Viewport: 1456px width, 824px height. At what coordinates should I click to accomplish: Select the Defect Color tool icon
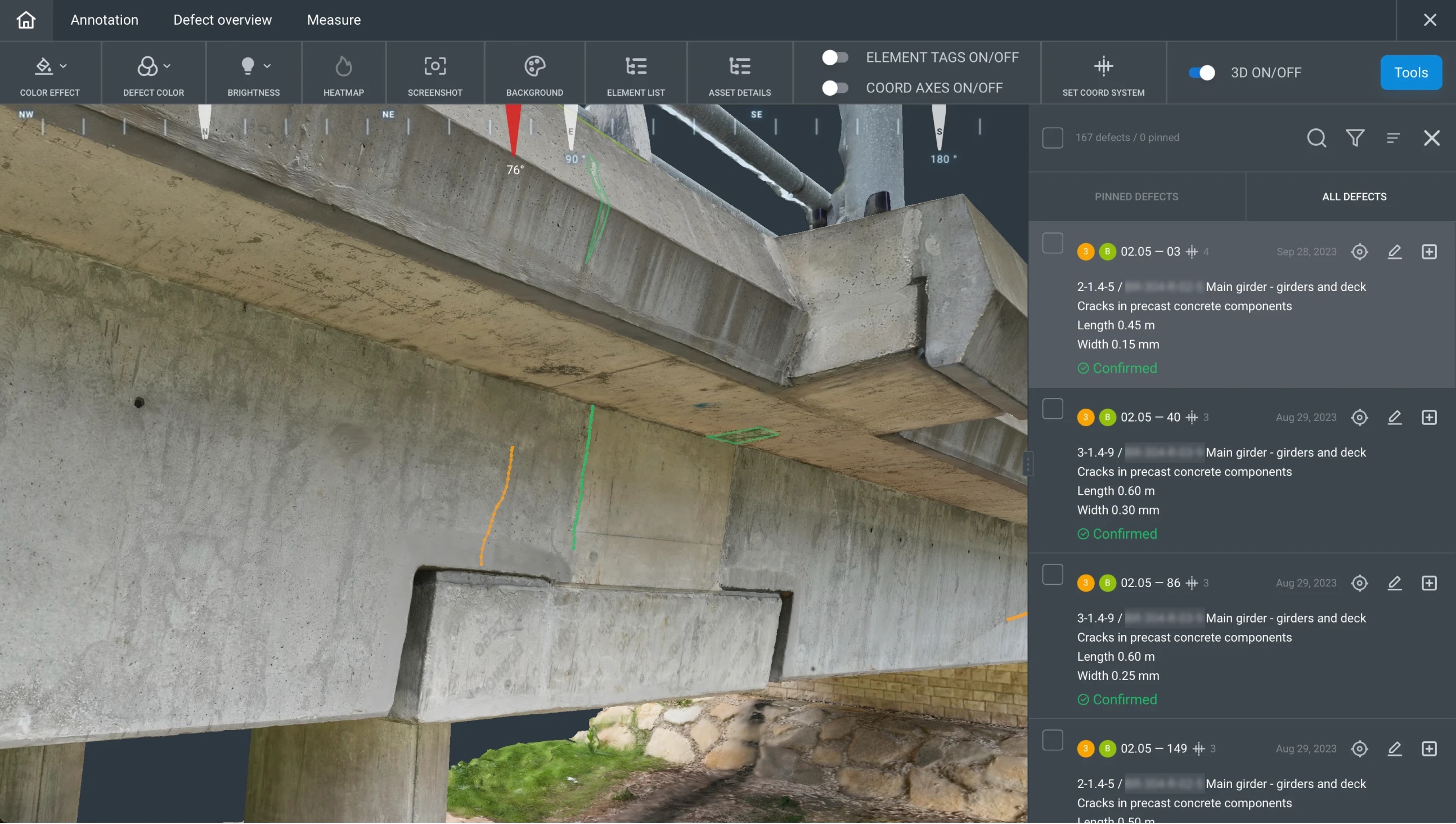(147, 66)
